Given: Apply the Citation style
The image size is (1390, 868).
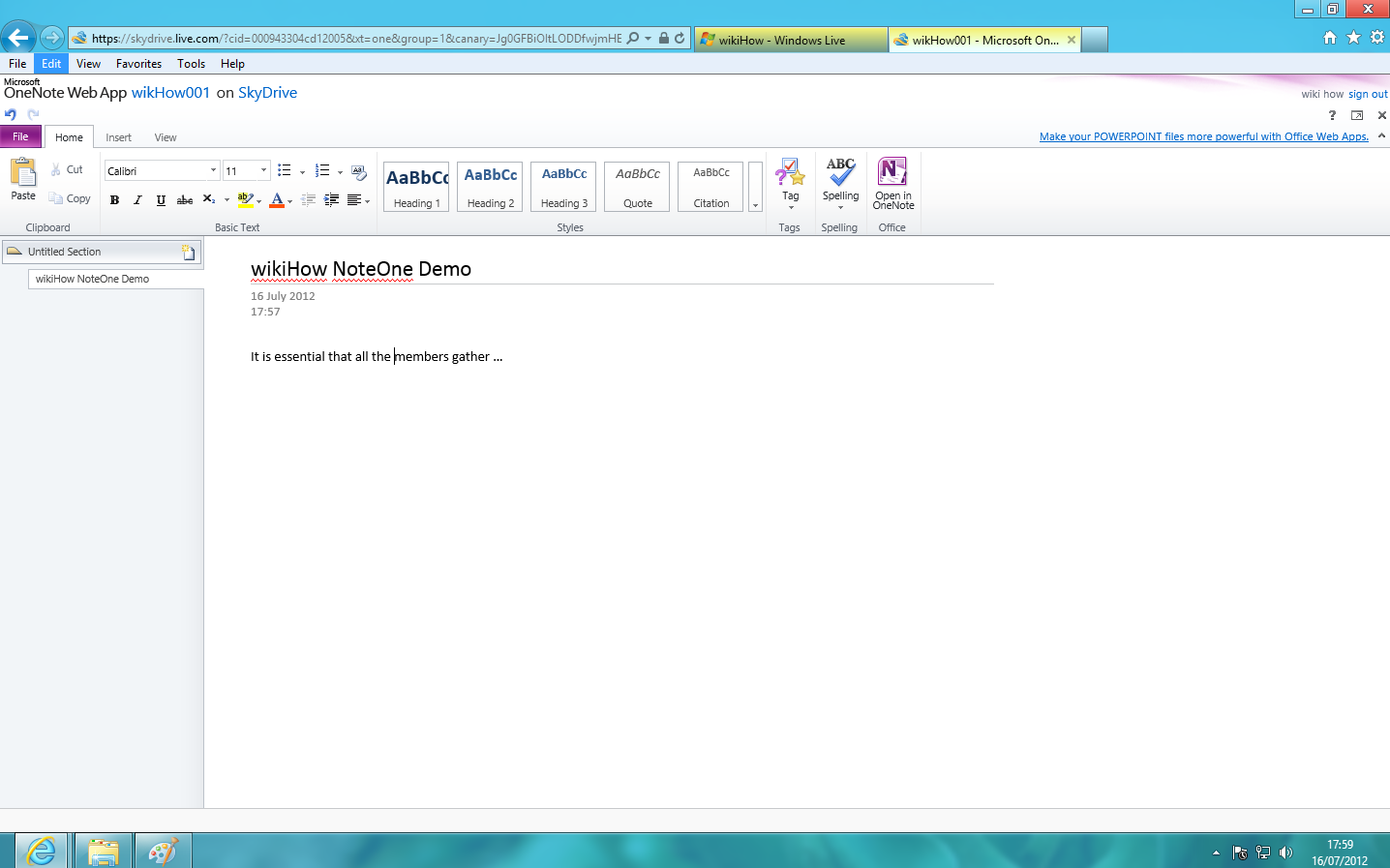Looking at the screenshot, I should (x=711, y=187).
